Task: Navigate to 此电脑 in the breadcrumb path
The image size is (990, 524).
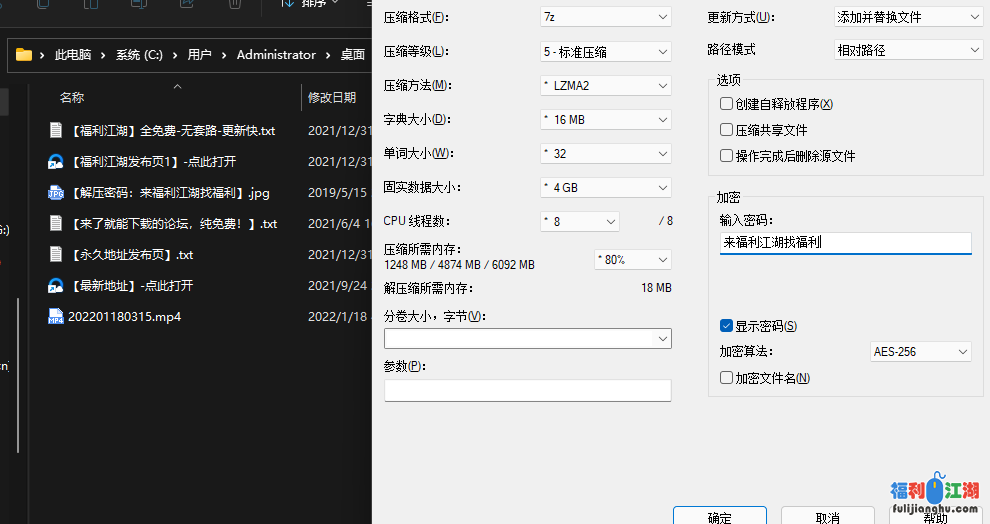Action: pos(73,55)
